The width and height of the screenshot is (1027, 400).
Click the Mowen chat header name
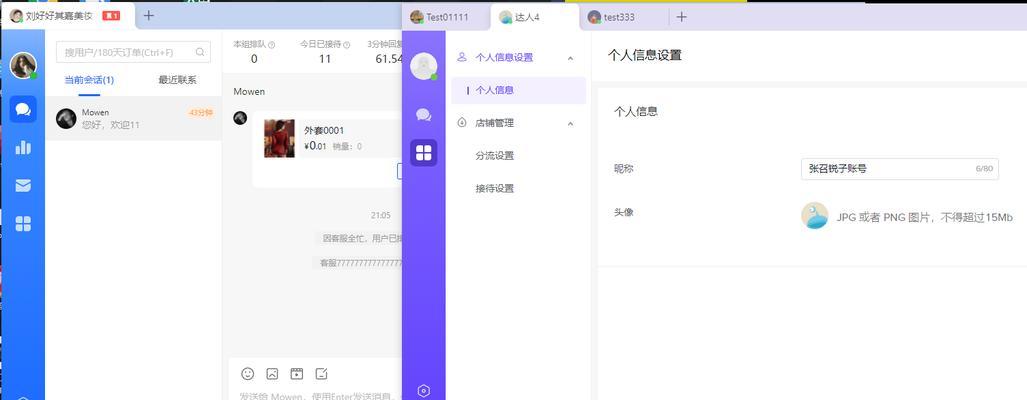[x=249, y=92]
